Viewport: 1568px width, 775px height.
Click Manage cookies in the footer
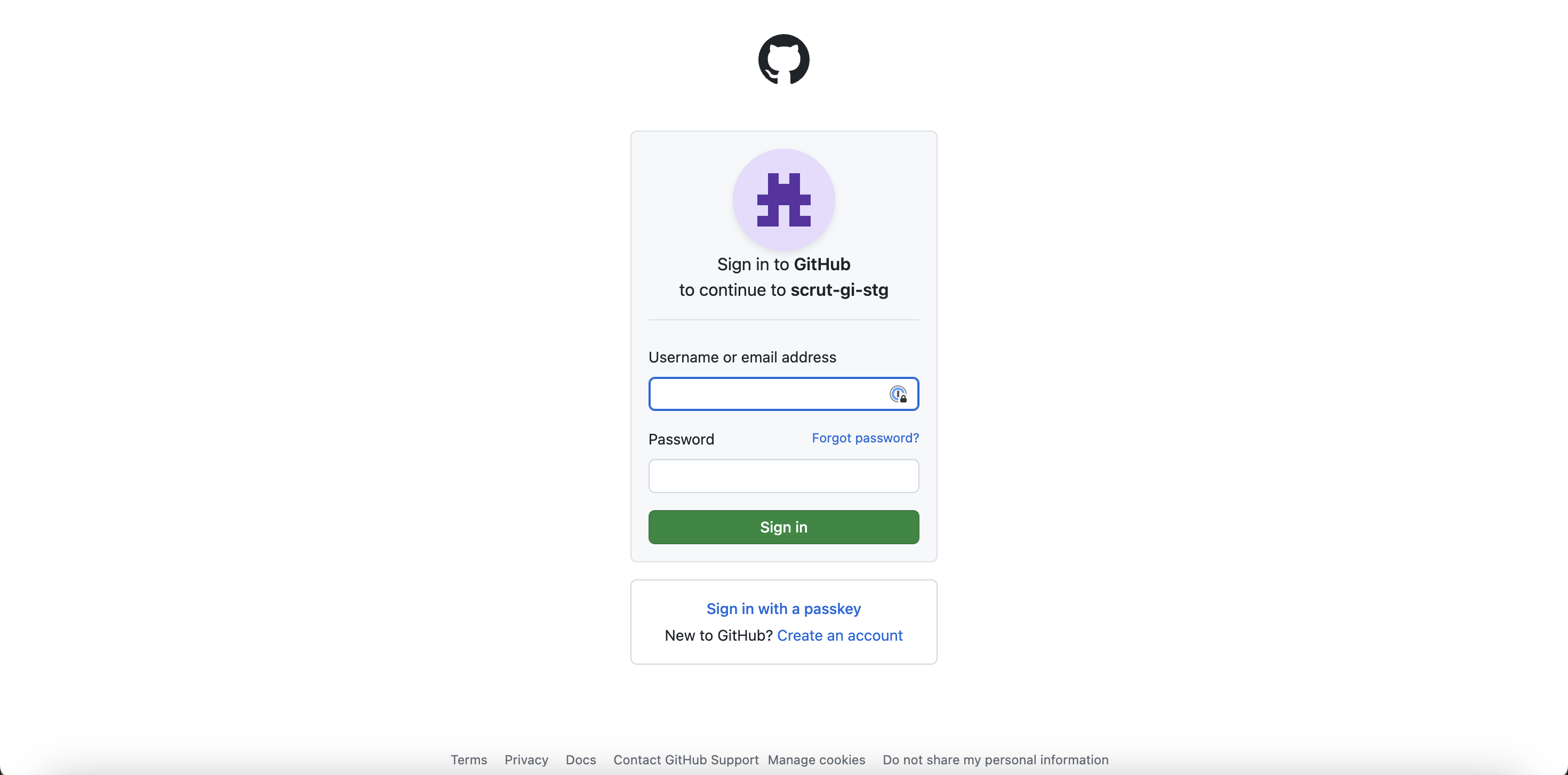[x=816, y=760]
